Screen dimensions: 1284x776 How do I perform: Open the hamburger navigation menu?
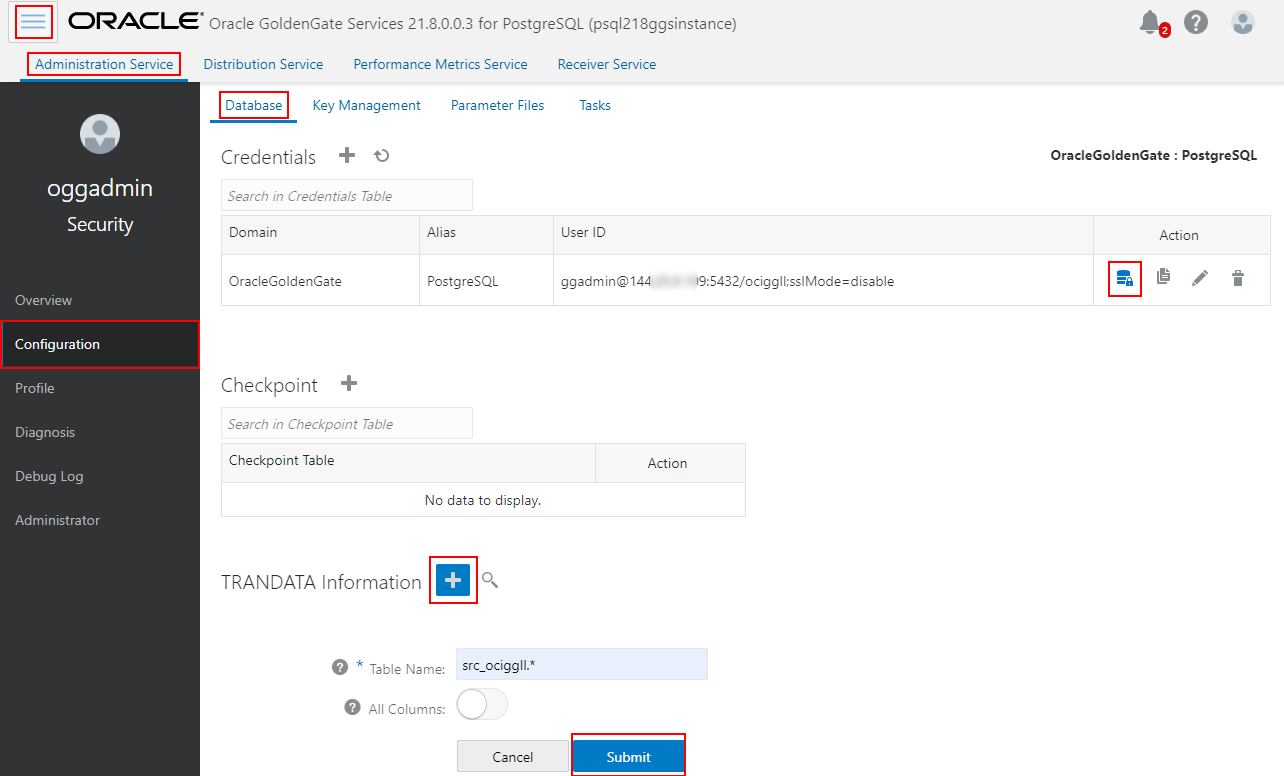pyautogui.click(x=33, y=21)
